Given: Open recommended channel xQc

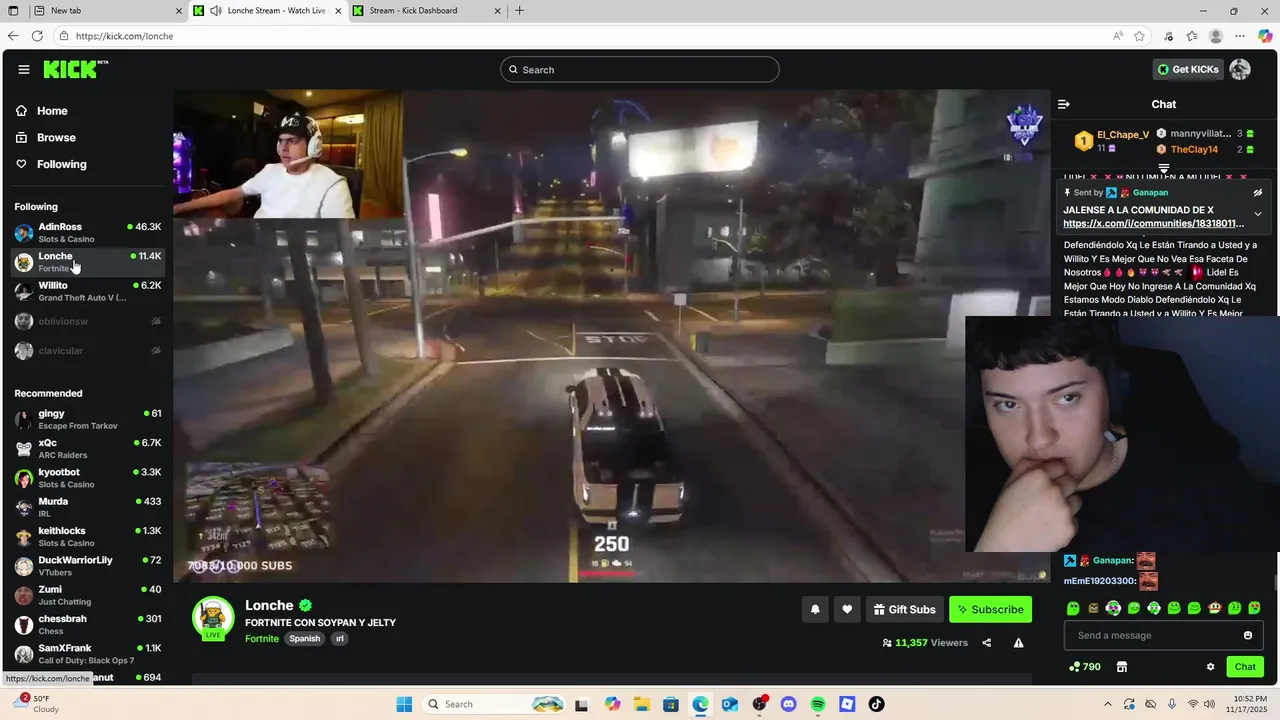Looking at the screenshot, I should click(x=88, y=449).
